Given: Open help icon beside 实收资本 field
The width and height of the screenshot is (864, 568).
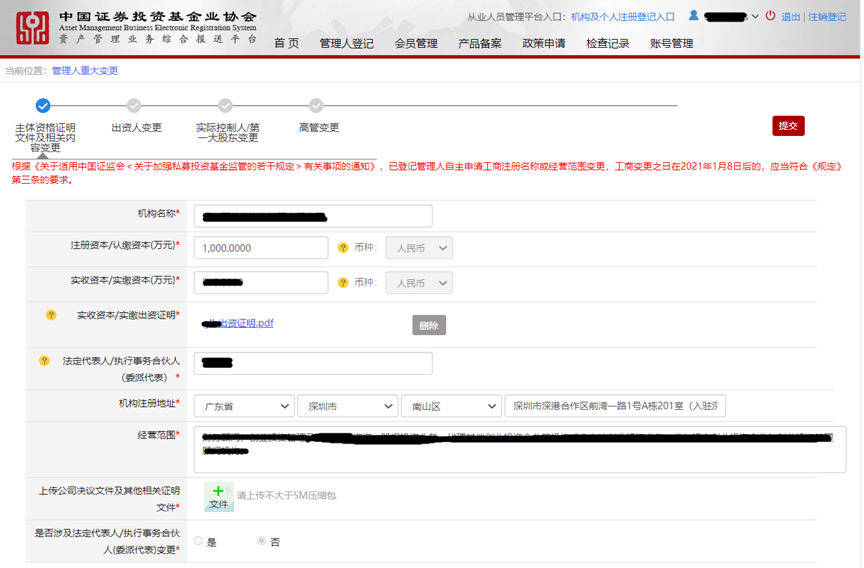Looking at the screenshot, I should pyautogui.click(x=343, y=283).
